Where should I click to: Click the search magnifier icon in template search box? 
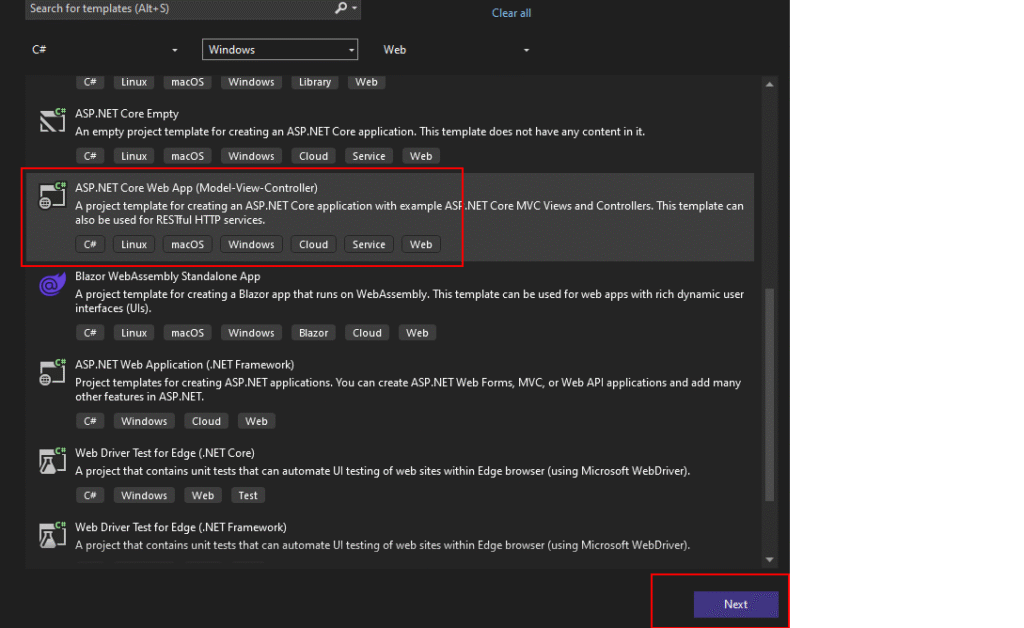pyautogui.click(x=340, y=8)
